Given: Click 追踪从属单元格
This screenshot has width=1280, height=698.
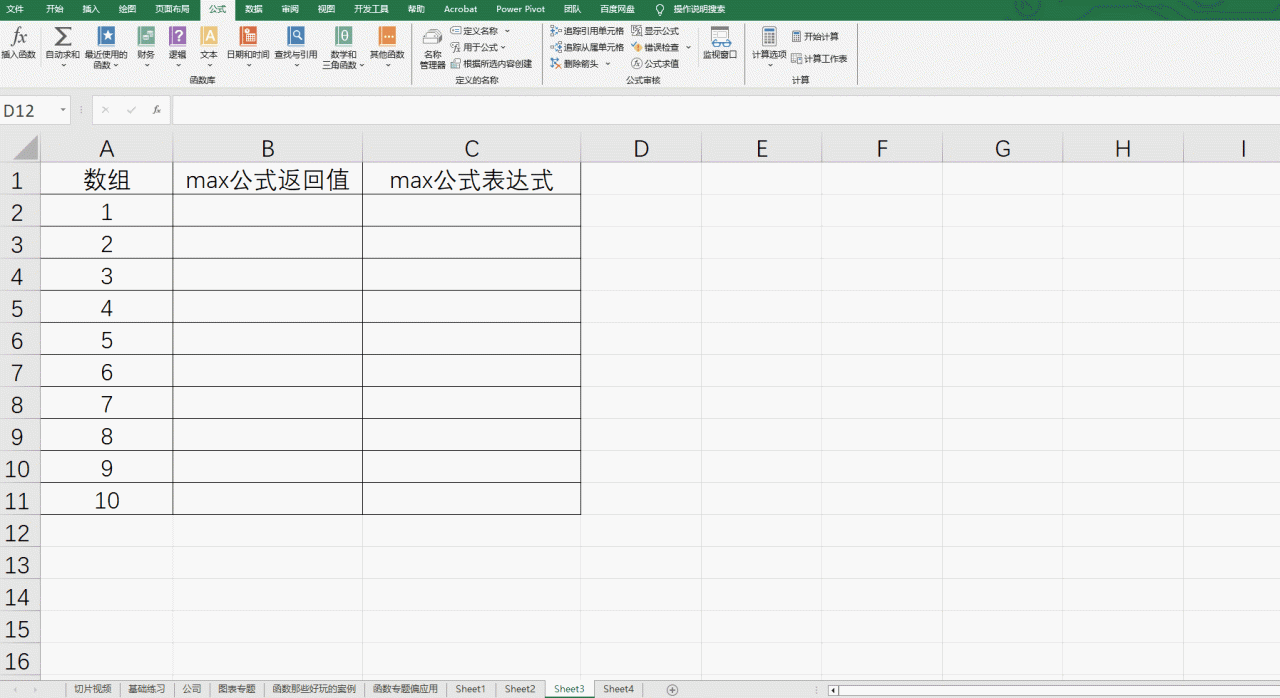Looking at the screenshot, I should (587, 47).
